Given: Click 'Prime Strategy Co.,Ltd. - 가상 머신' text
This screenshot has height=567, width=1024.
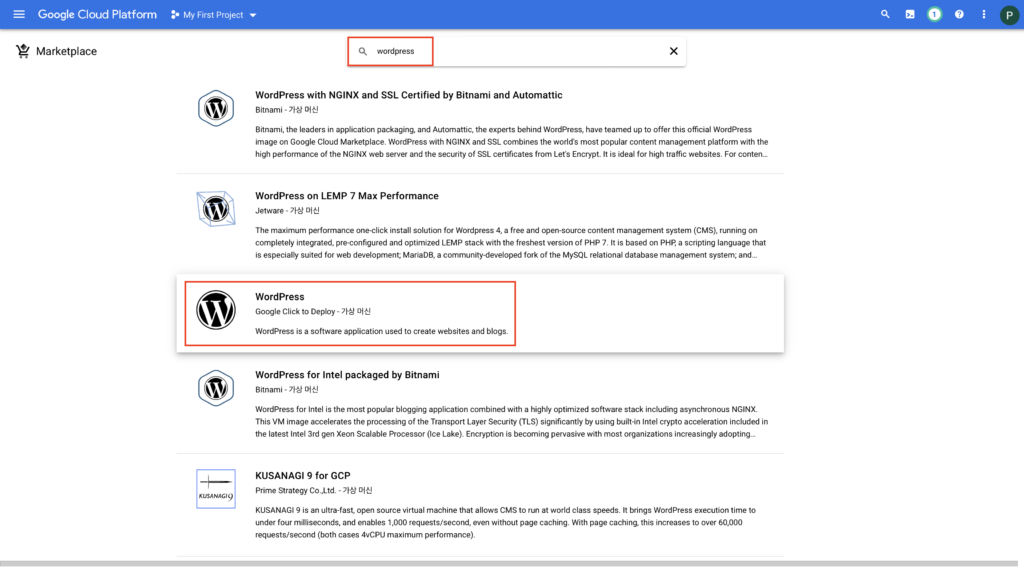Looking at the screenshot, I should [313, 491].
